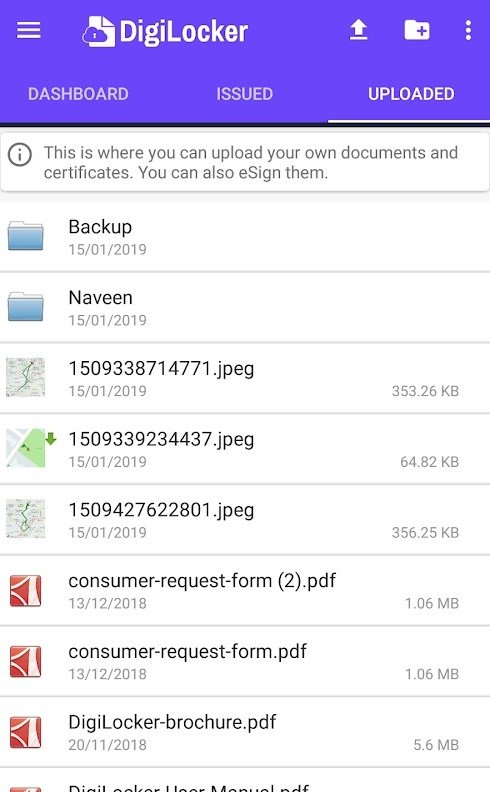Open the DigiLocker-brochure.pdf file name
The width and height of the screenshot is (490, 792).
[x=172, y=722]
